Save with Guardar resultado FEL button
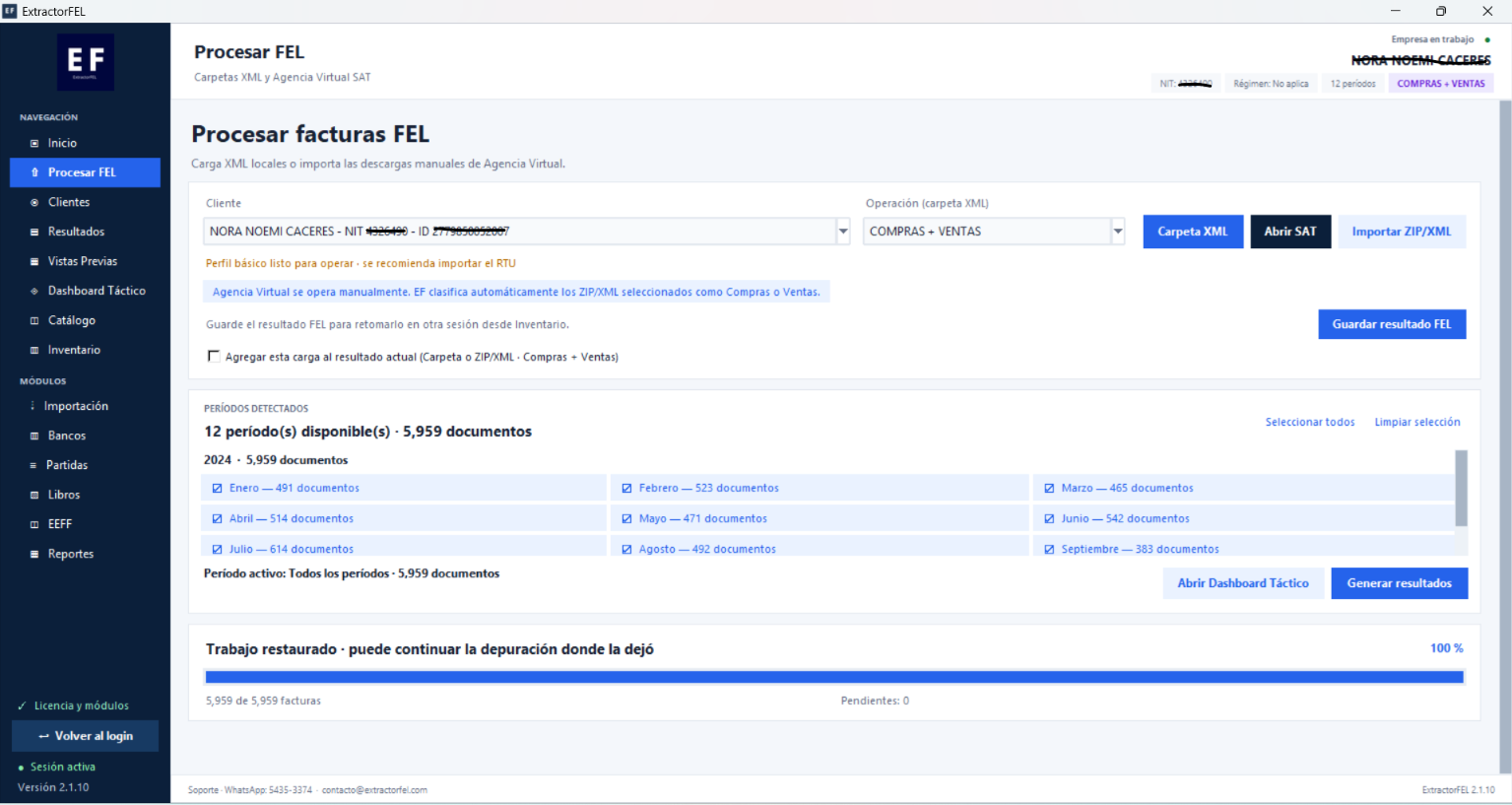Screen dimensions: 1512x805 pos(1392,324)
